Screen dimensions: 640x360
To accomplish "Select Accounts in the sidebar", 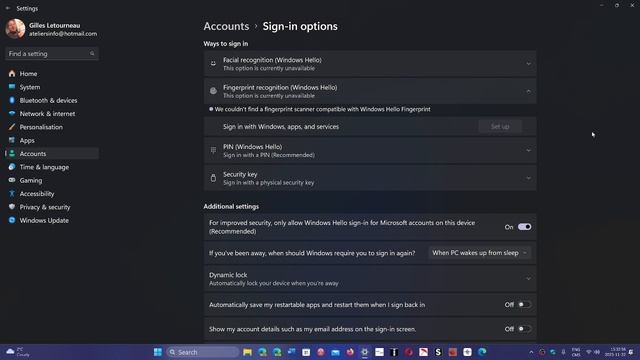I will (x=52, y=153).
